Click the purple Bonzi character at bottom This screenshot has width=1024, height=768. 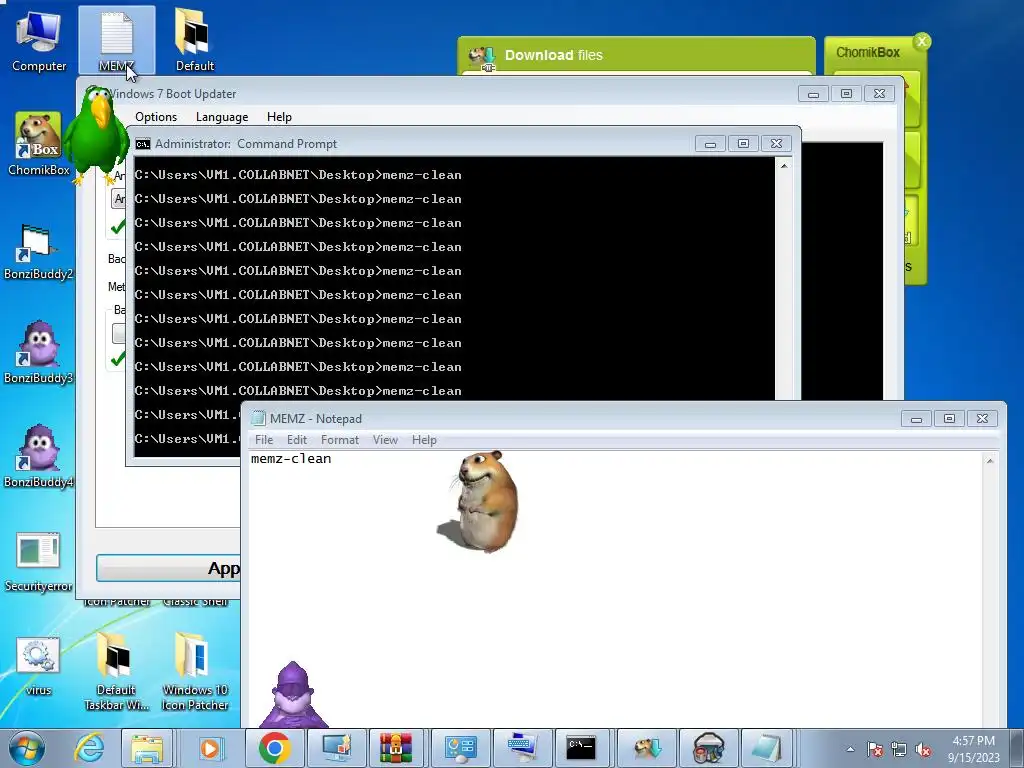(x=293, y=695)
